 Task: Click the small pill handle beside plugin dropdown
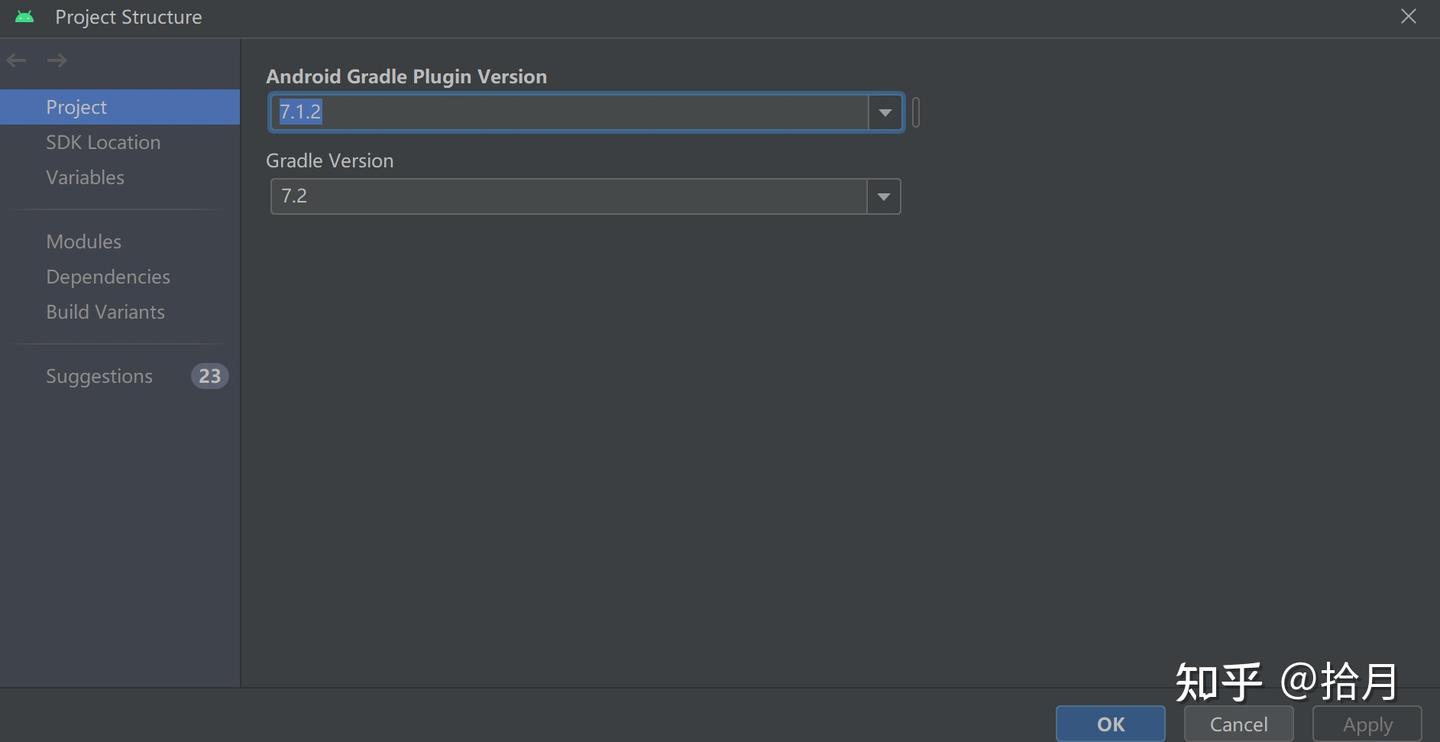click(916, 112)
